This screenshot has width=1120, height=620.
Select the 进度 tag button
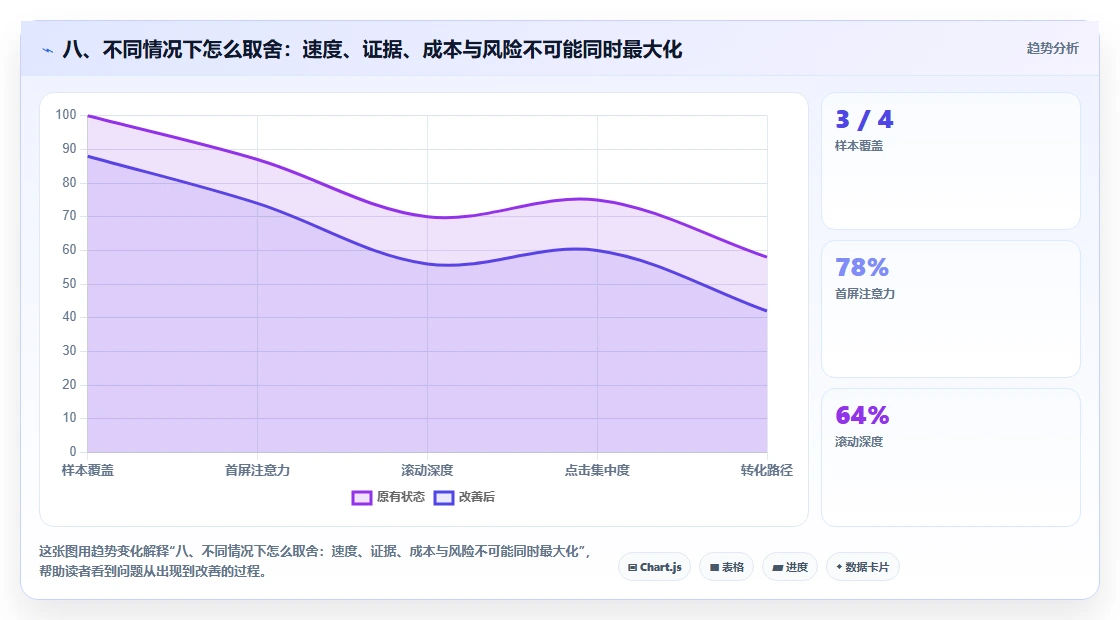pyautogui.click(x=790, y=567)
